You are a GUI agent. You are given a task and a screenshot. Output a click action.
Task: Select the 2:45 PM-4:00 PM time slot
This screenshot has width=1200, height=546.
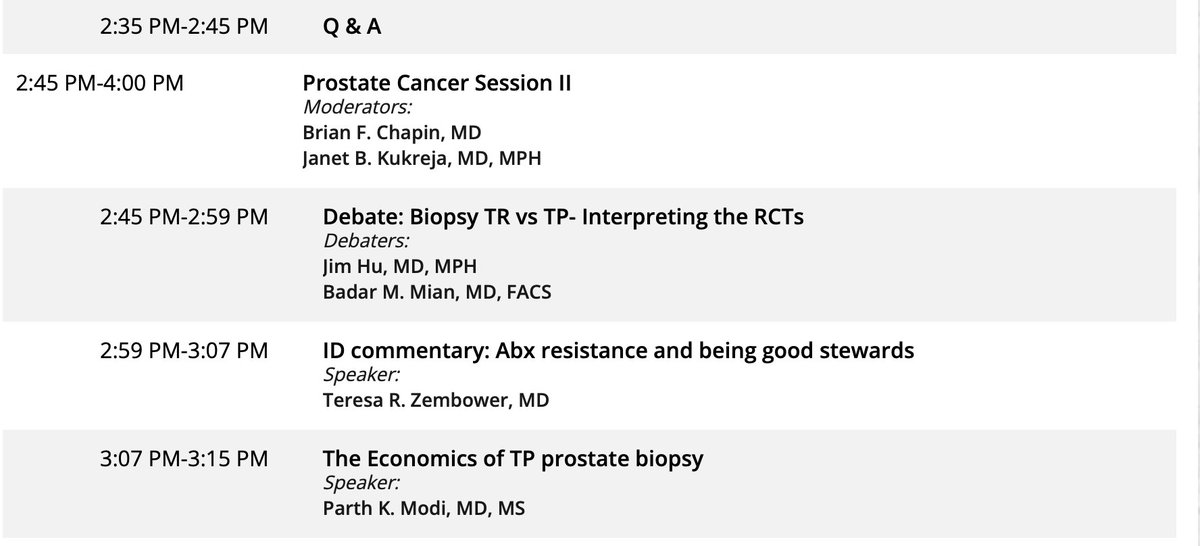coord(100,83)
